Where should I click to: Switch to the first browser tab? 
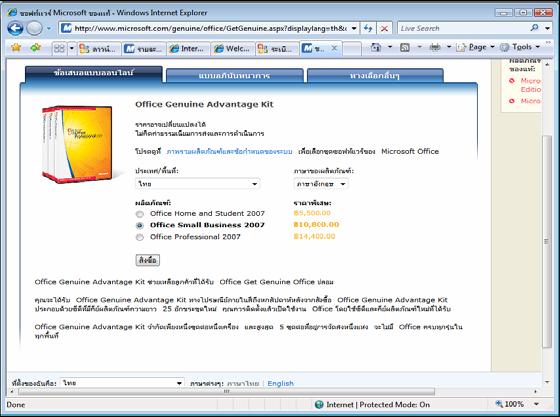pos(99,49)
